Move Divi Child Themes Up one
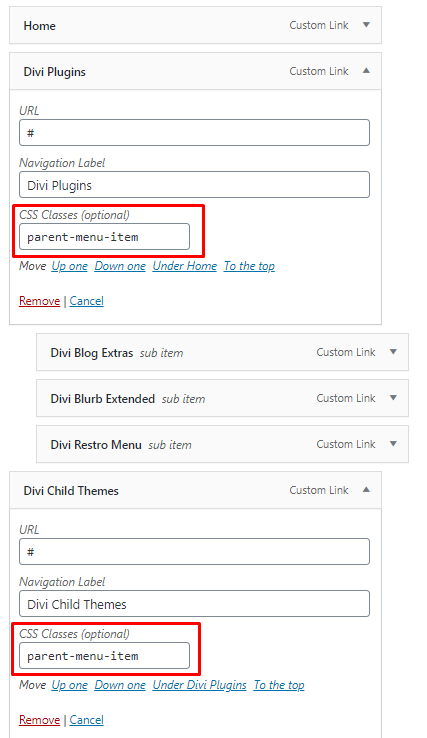The height and width of the screenshot is (738, 427). 70,685
